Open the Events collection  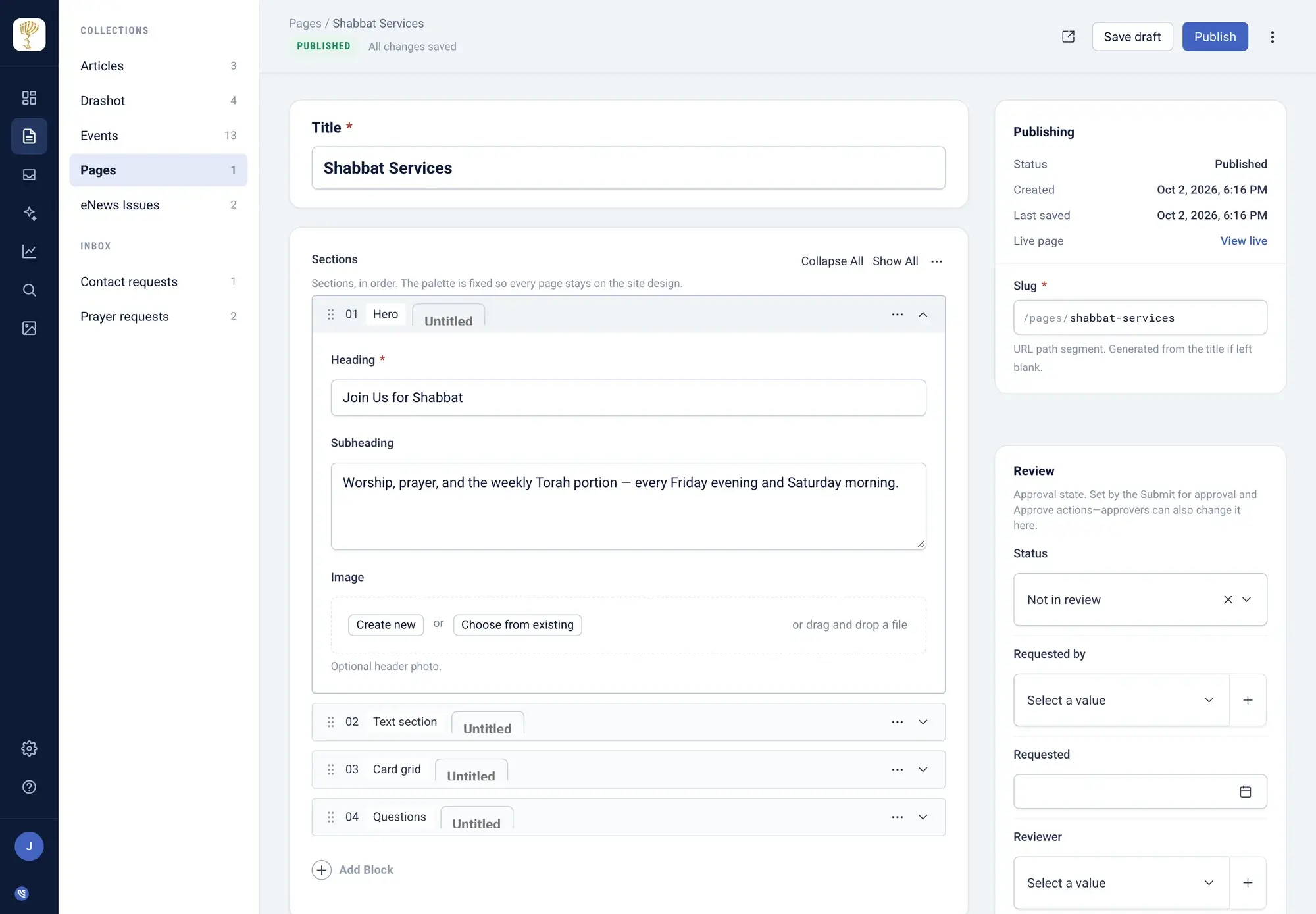[x=158, y=136]
